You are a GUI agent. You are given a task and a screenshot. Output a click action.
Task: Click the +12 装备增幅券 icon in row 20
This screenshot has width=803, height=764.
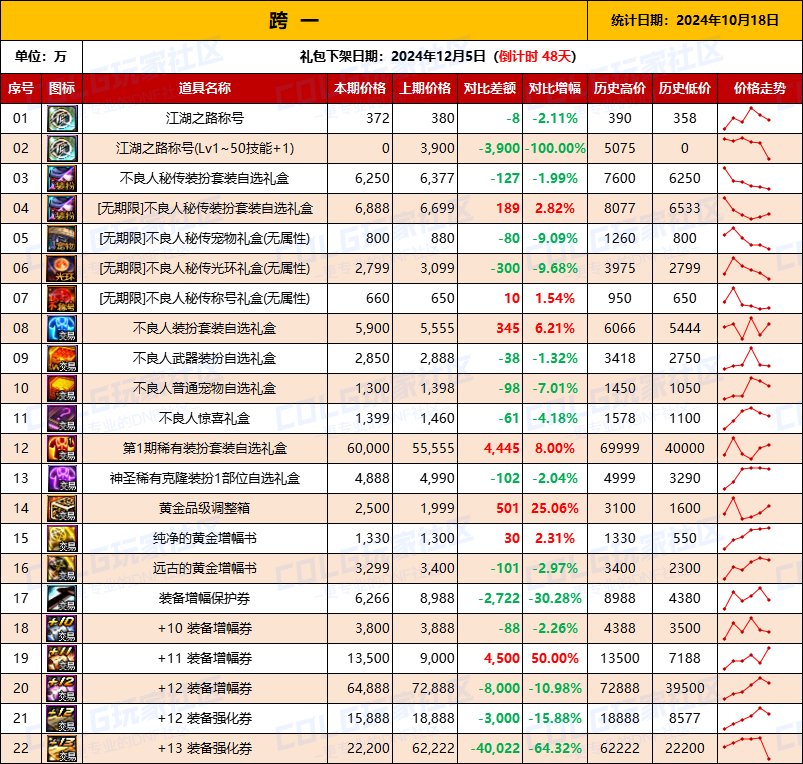click(x=62, y=688)
